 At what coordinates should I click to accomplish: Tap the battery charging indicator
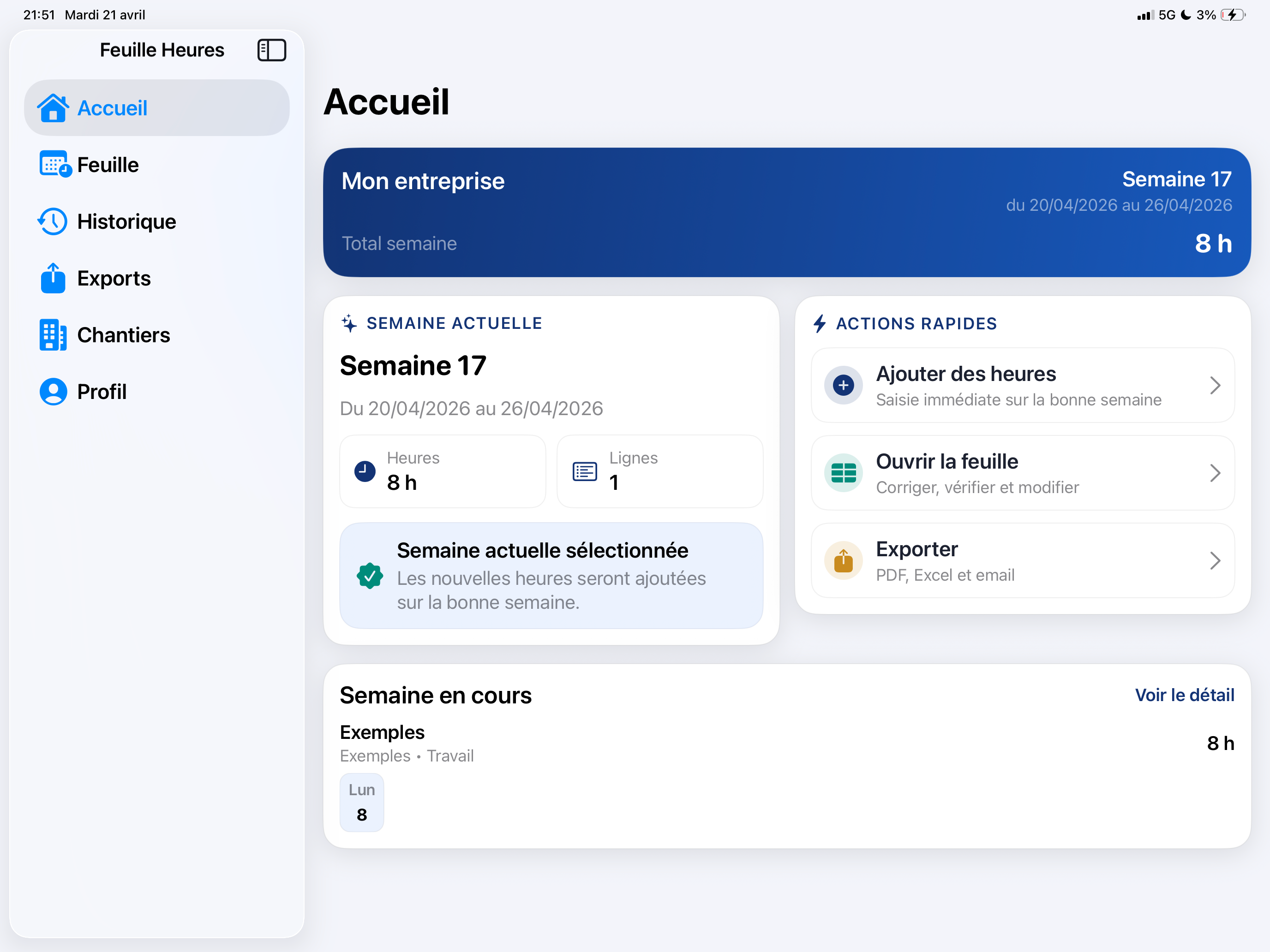click(x=1233, y=15)
